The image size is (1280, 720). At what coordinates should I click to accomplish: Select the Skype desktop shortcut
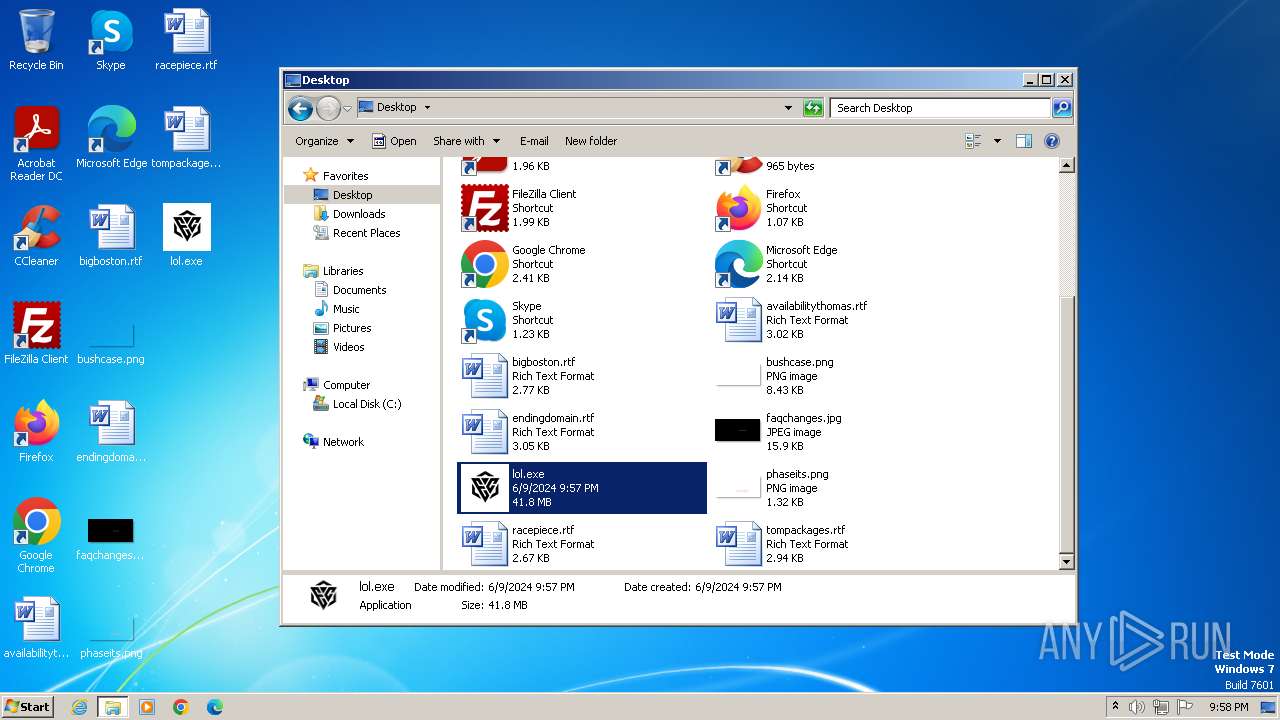(x=110, y=40)
